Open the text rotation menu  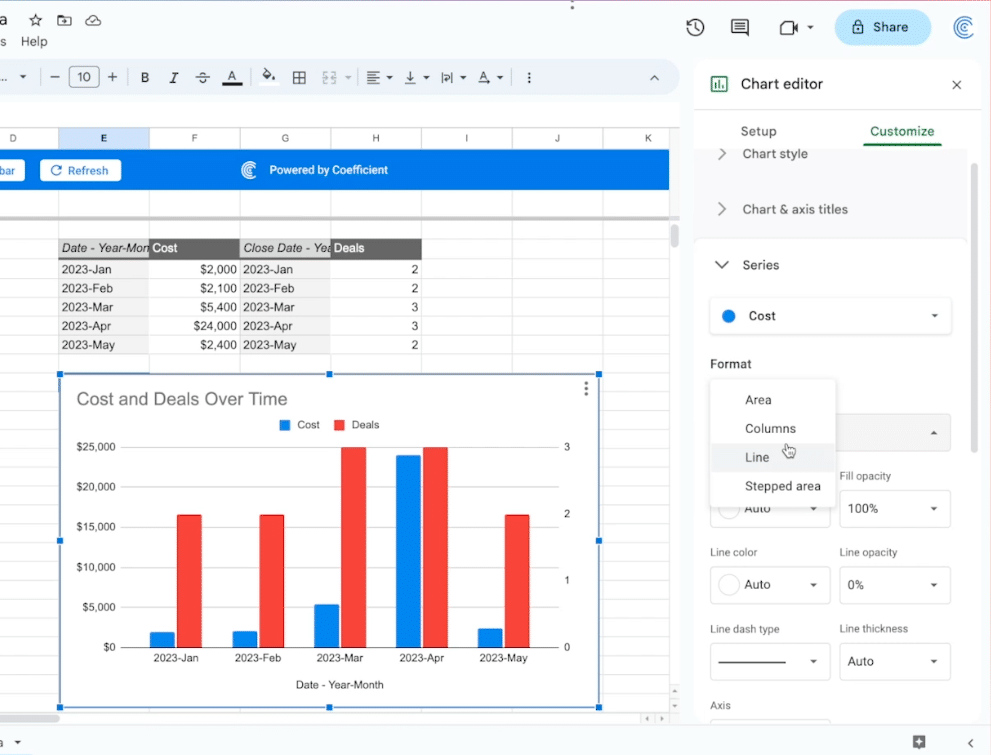click(490, 77)
